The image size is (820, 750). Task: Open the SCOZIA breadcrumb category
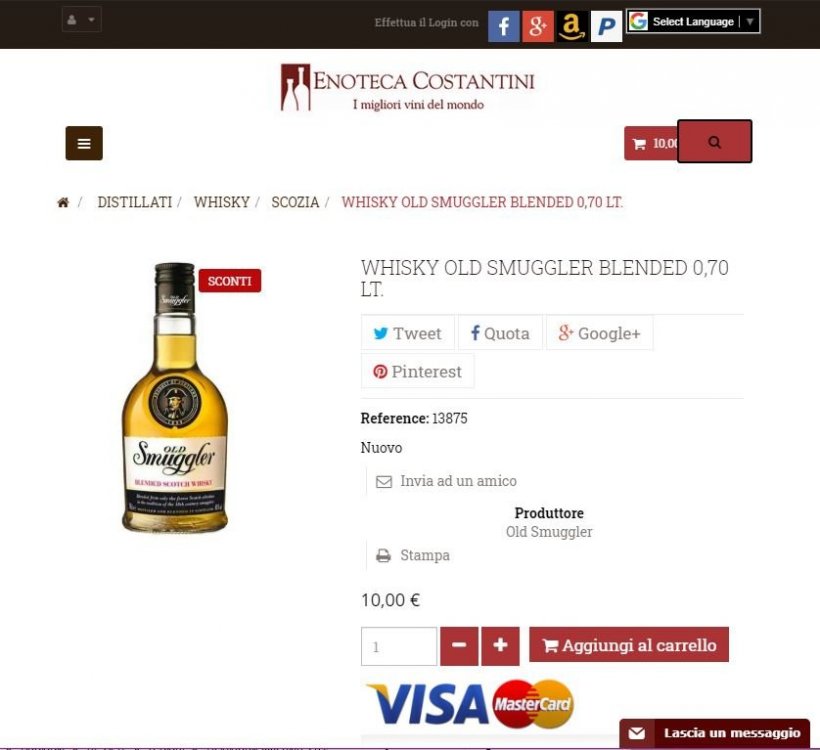pyautogui.click(x=295, y=202)
